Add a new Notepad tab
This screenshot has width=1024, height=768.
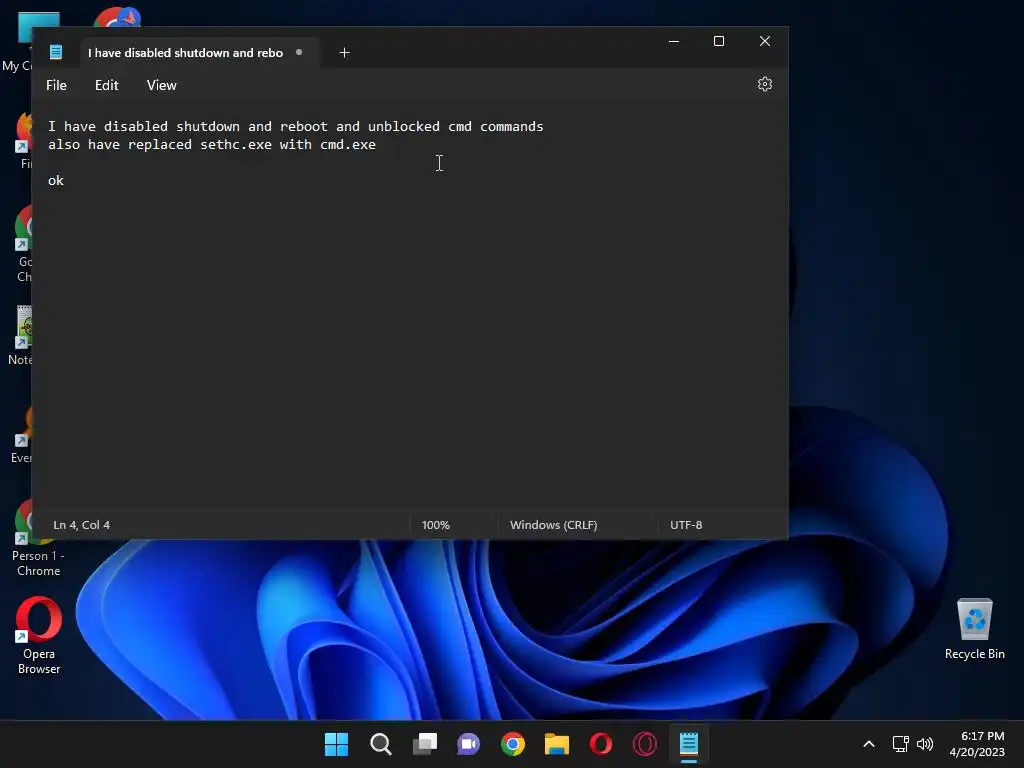click(345, 53)
